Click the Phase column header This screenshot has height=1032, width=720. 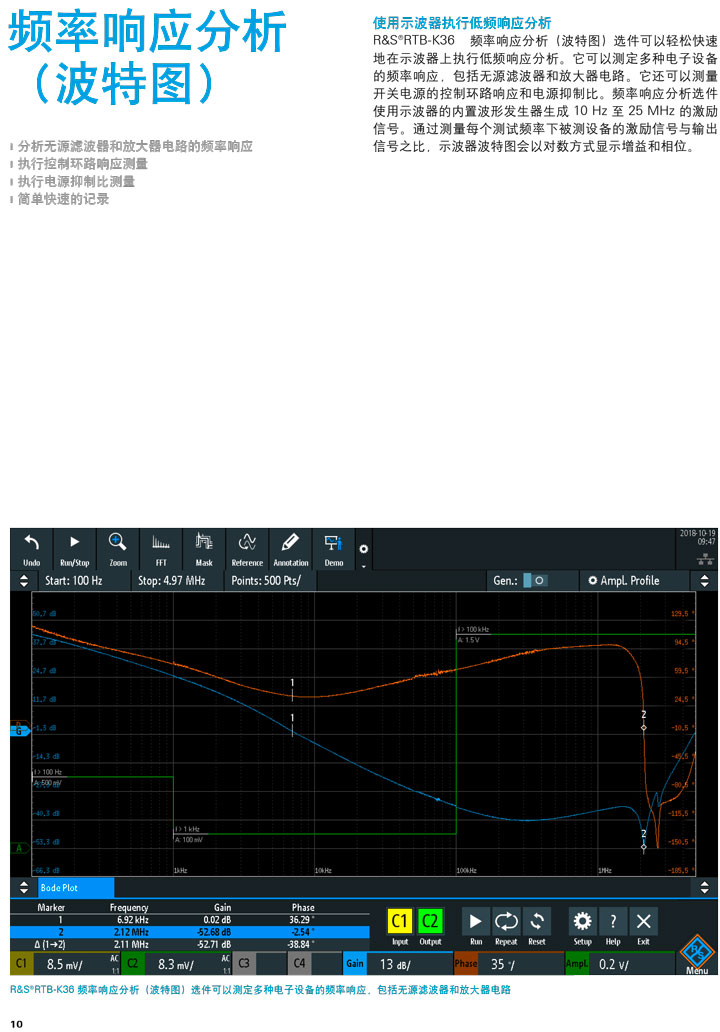pos(303,908)
